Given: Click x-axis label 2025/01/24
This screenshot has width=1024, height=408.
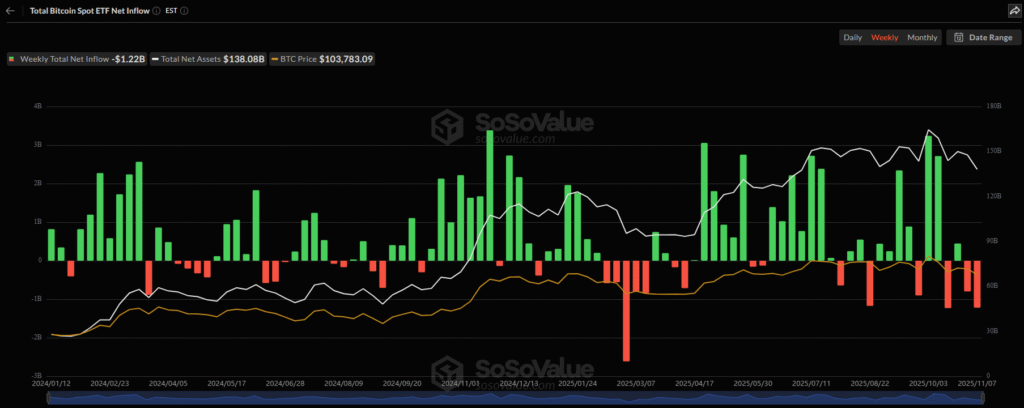Looking at the screenshot, I should [x=576, y=384].
